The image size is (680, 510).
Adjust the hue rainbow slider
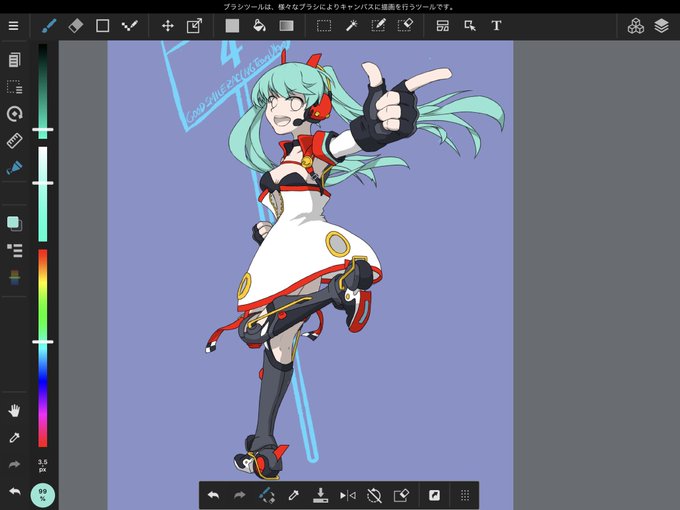pos(42,348)
